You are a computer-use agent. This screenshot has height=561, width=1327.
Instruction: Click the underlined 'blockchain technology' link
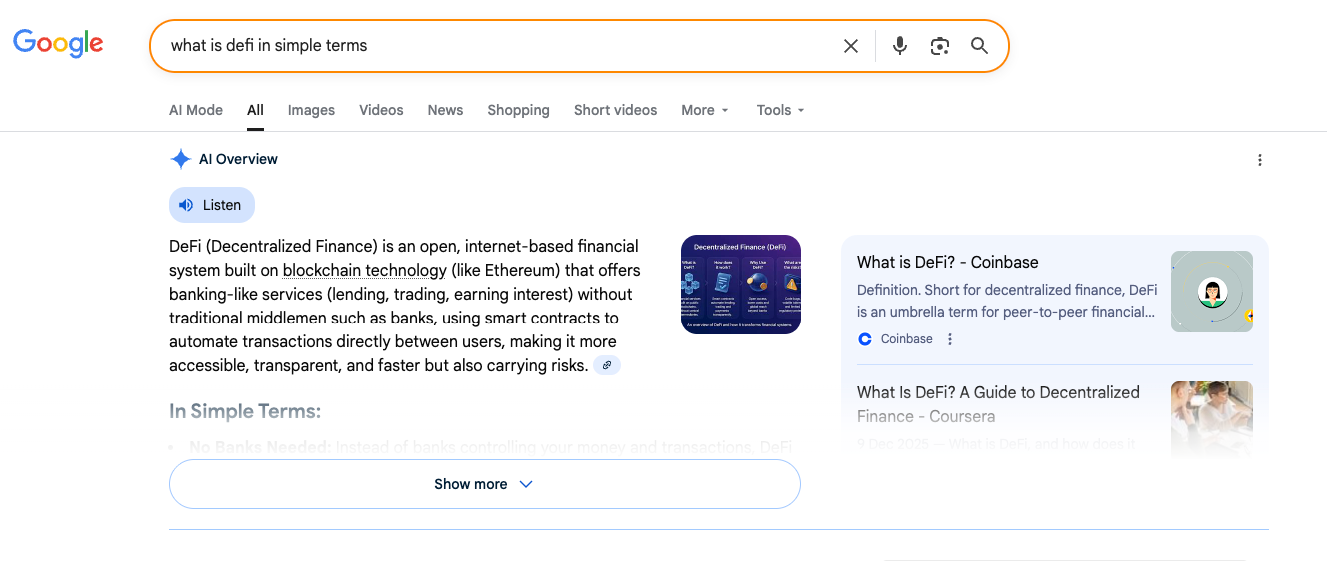(365, 270)
